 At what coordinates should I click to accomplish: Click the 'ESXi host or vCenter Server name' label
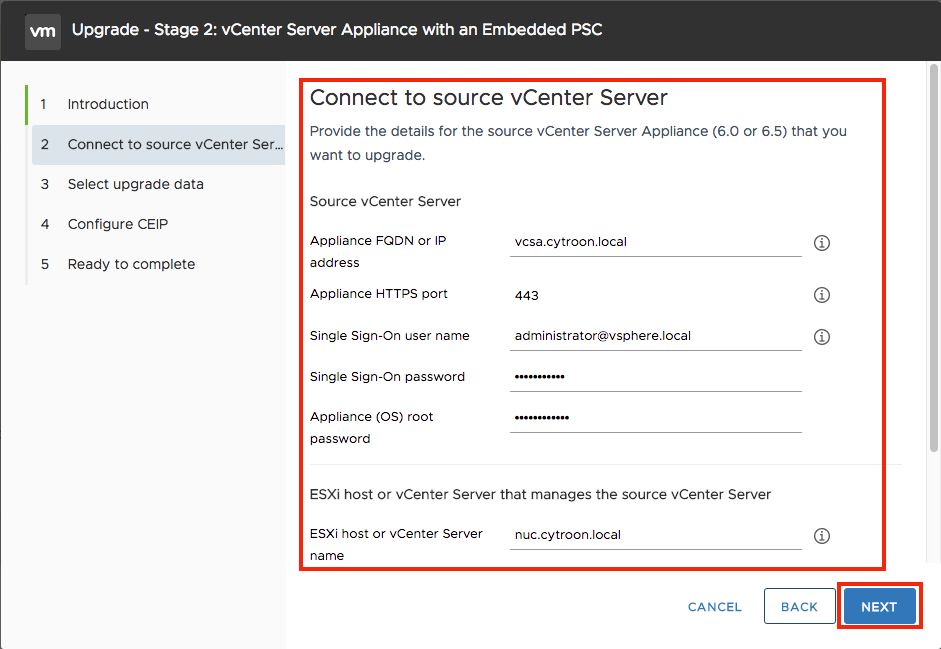pos(396,545)
